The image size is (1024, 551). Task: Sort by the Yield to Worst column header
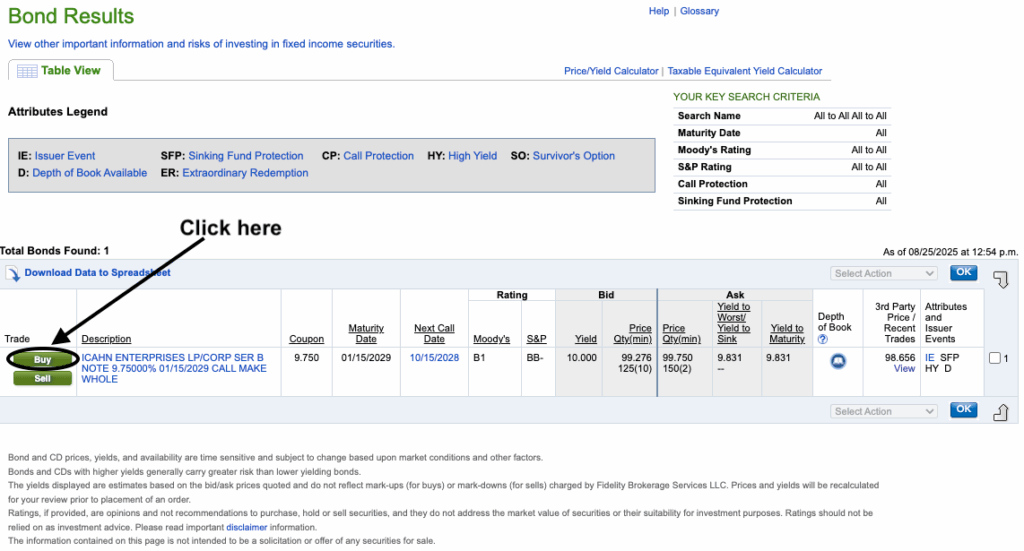[x=733, y=323]
